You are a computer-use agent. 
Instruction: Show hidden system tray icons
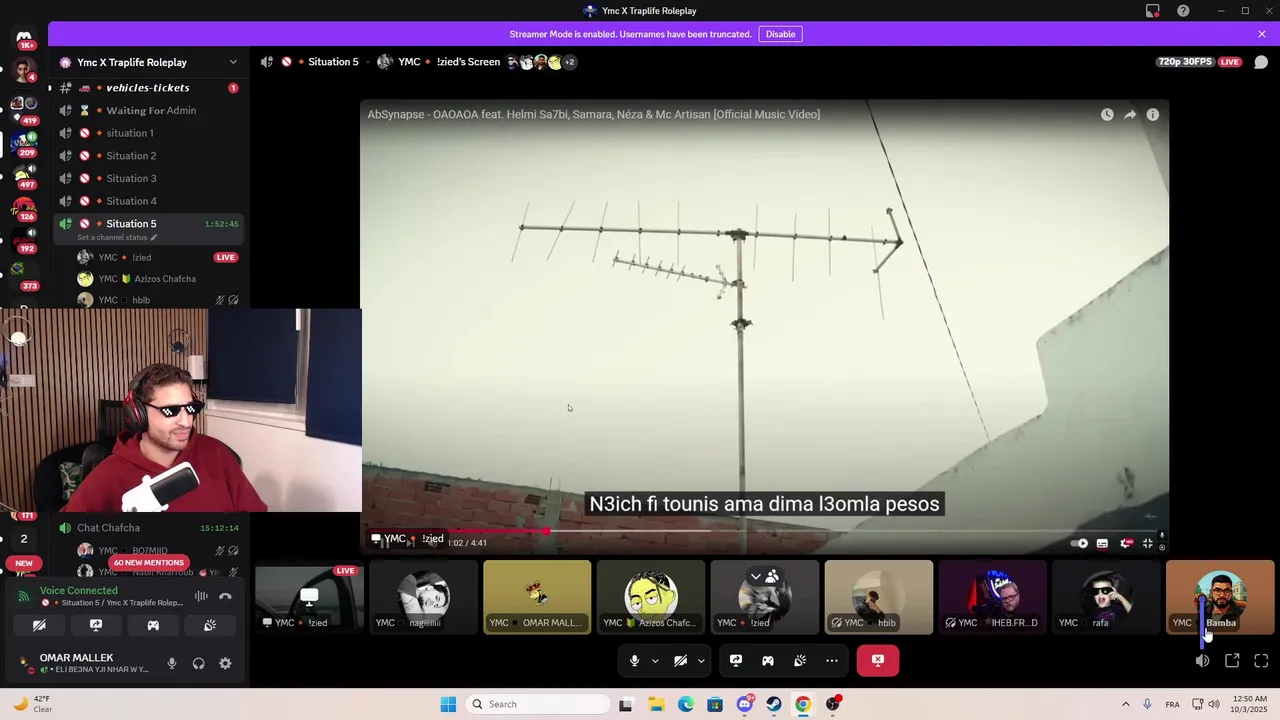tap(1125, 704)
